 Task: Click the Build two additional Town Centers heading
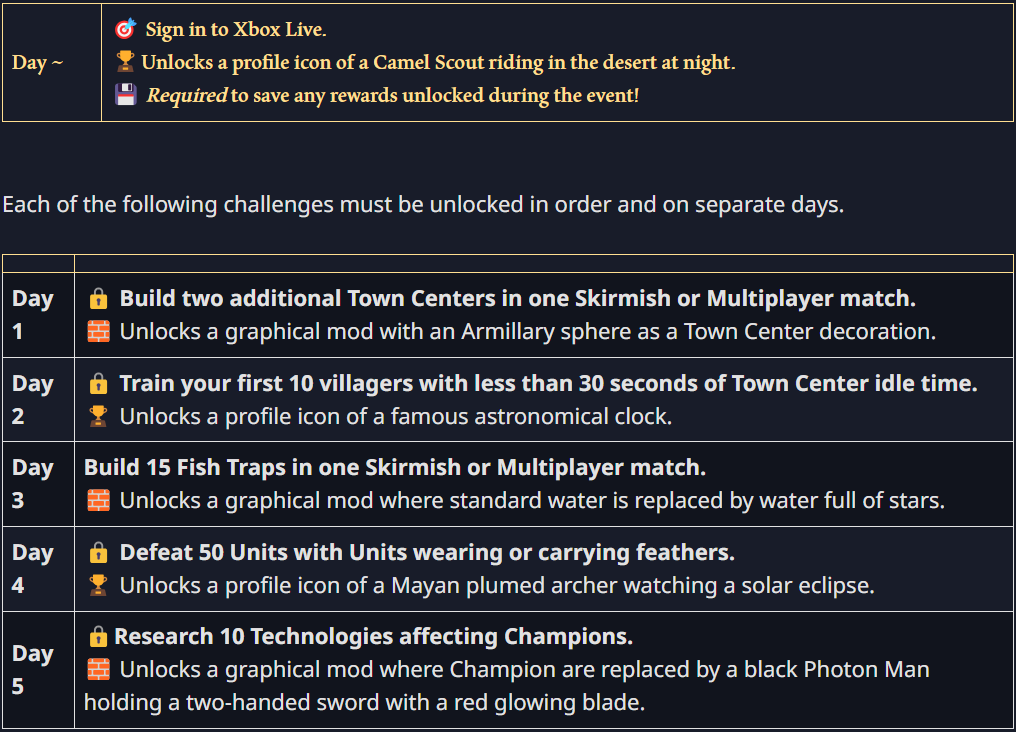point(517,299)
